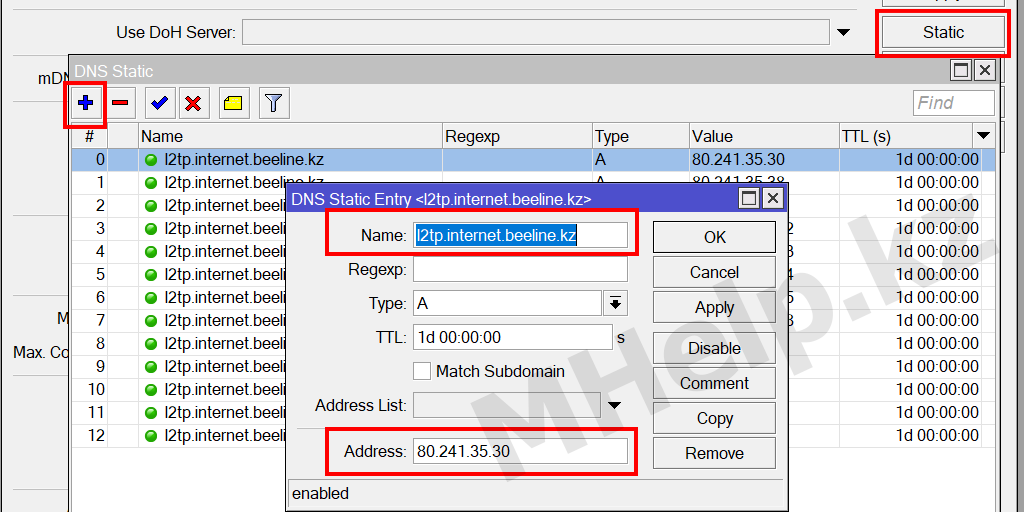This screenshot has height=512, width=1024.
Task: Select row number 11
Action: [96, 413]
